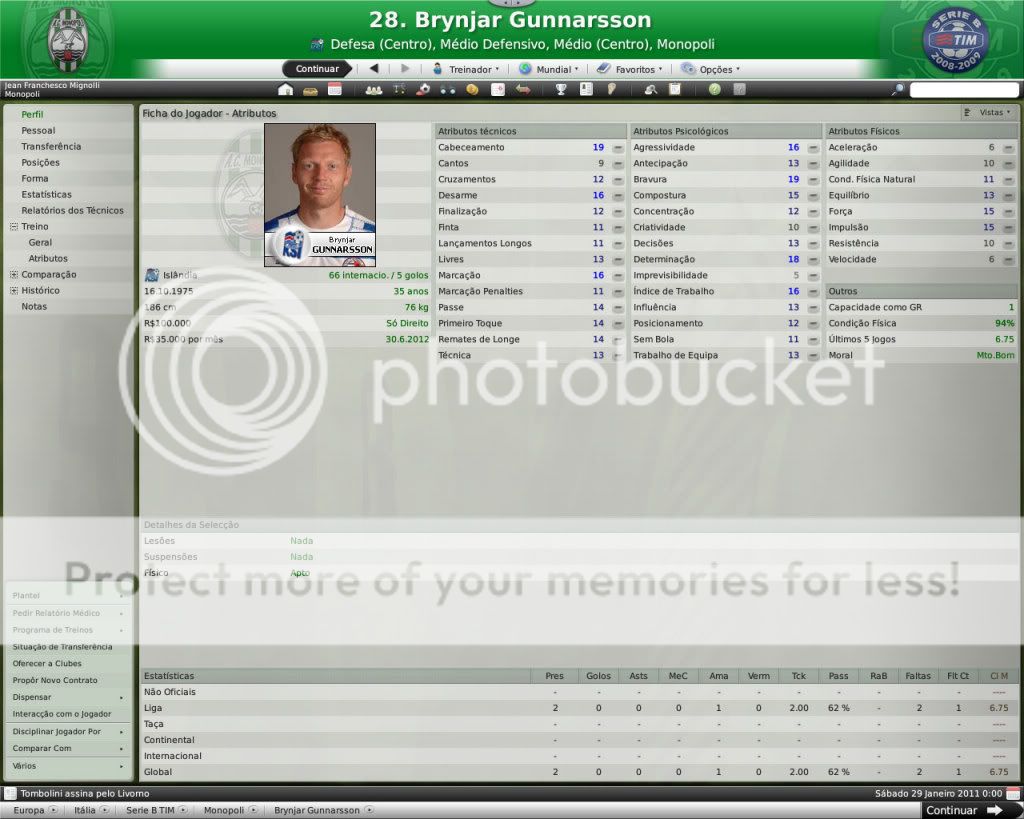Toggle the minus button beside Cabeceamento
Viewport: 1024px width, 819px height.
pyautogui.click(x=617, y=148)
